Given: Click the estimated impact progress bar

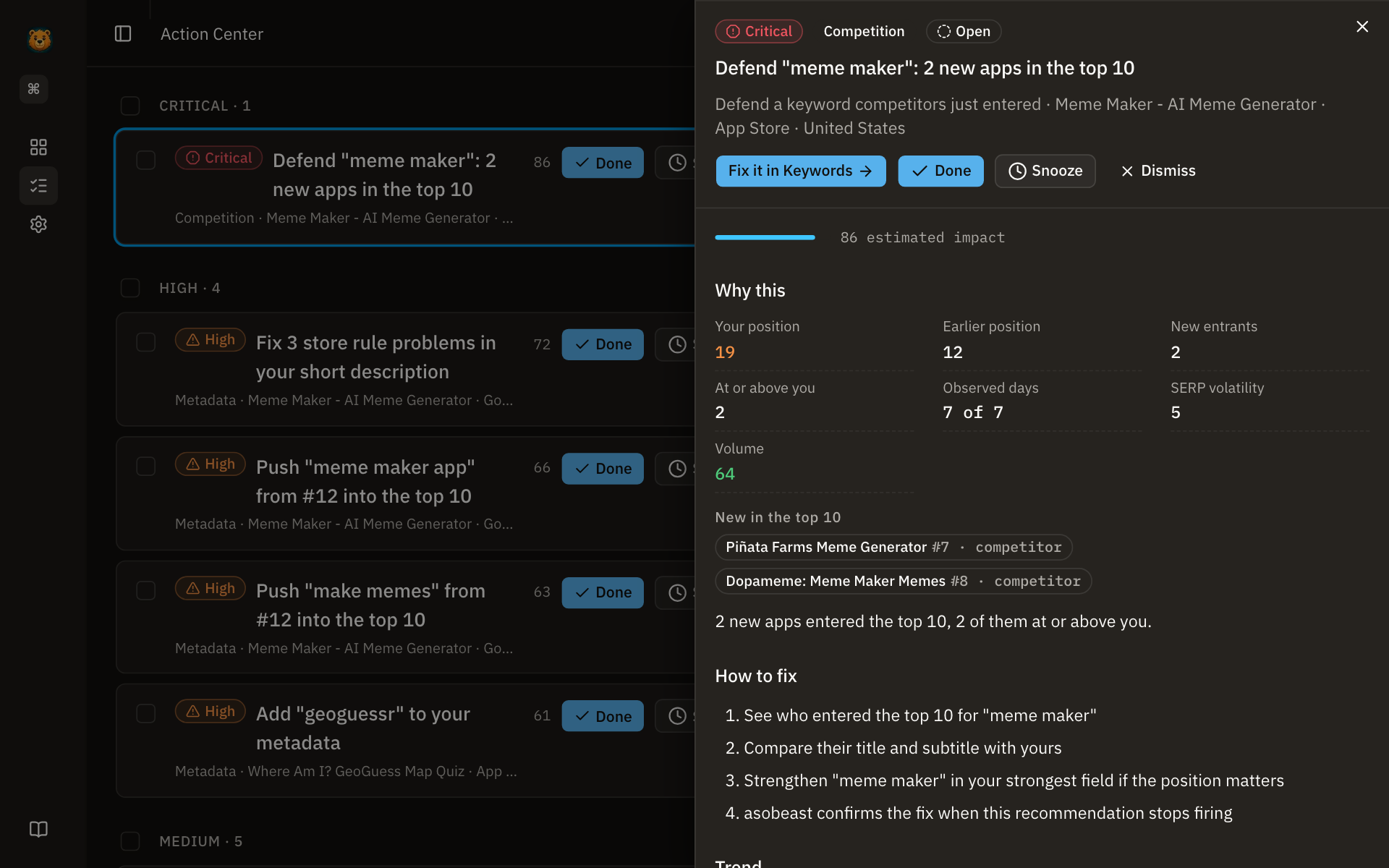Looking at the screenshot, I should pyautogui.click(x=765, y=237).
